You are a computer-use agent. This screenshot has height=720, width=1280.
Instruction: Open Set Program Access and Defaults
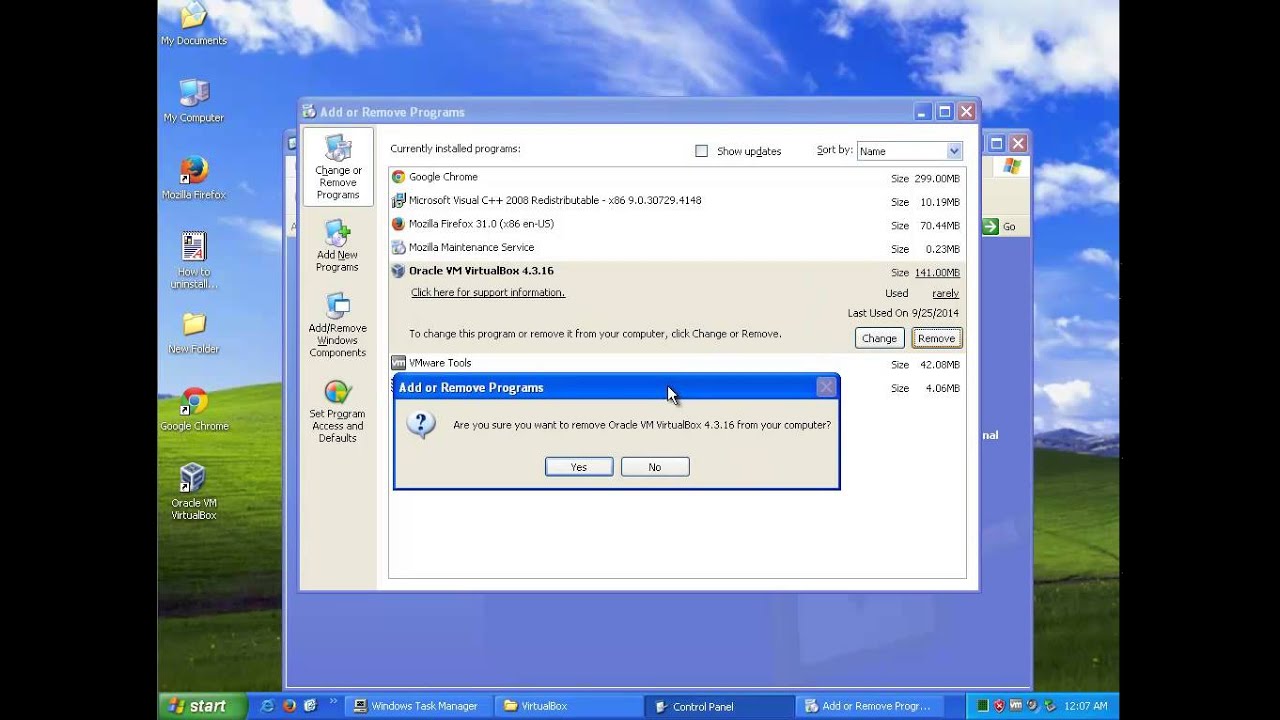point(338,411)
